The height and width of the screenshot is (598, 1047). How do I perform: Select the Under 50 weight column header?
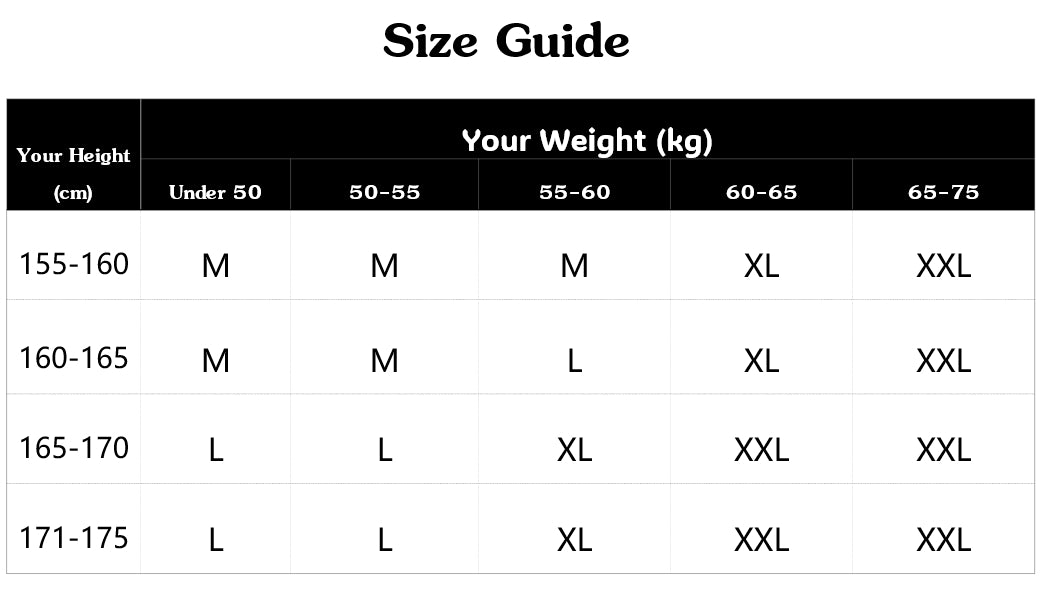point(215,192)
